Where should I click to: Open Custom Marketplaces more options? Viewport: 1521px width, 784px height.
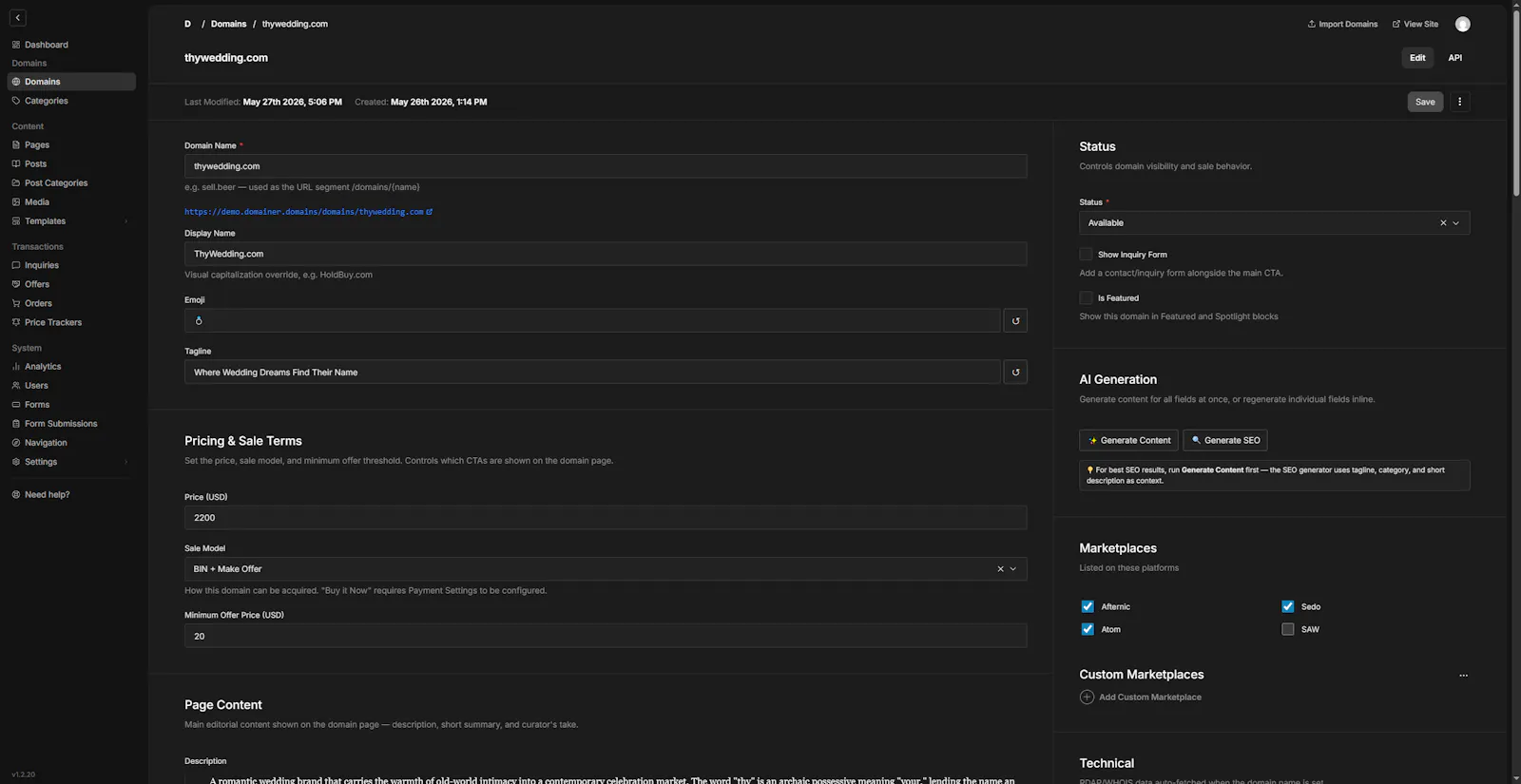[x=1464, y=676]
